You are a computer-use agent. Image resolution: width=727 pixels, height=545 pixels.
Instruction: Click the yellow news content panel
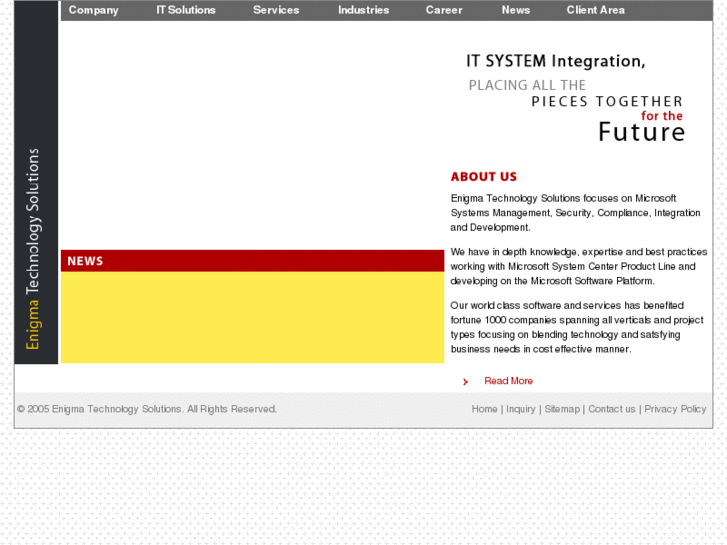point(252,317)
